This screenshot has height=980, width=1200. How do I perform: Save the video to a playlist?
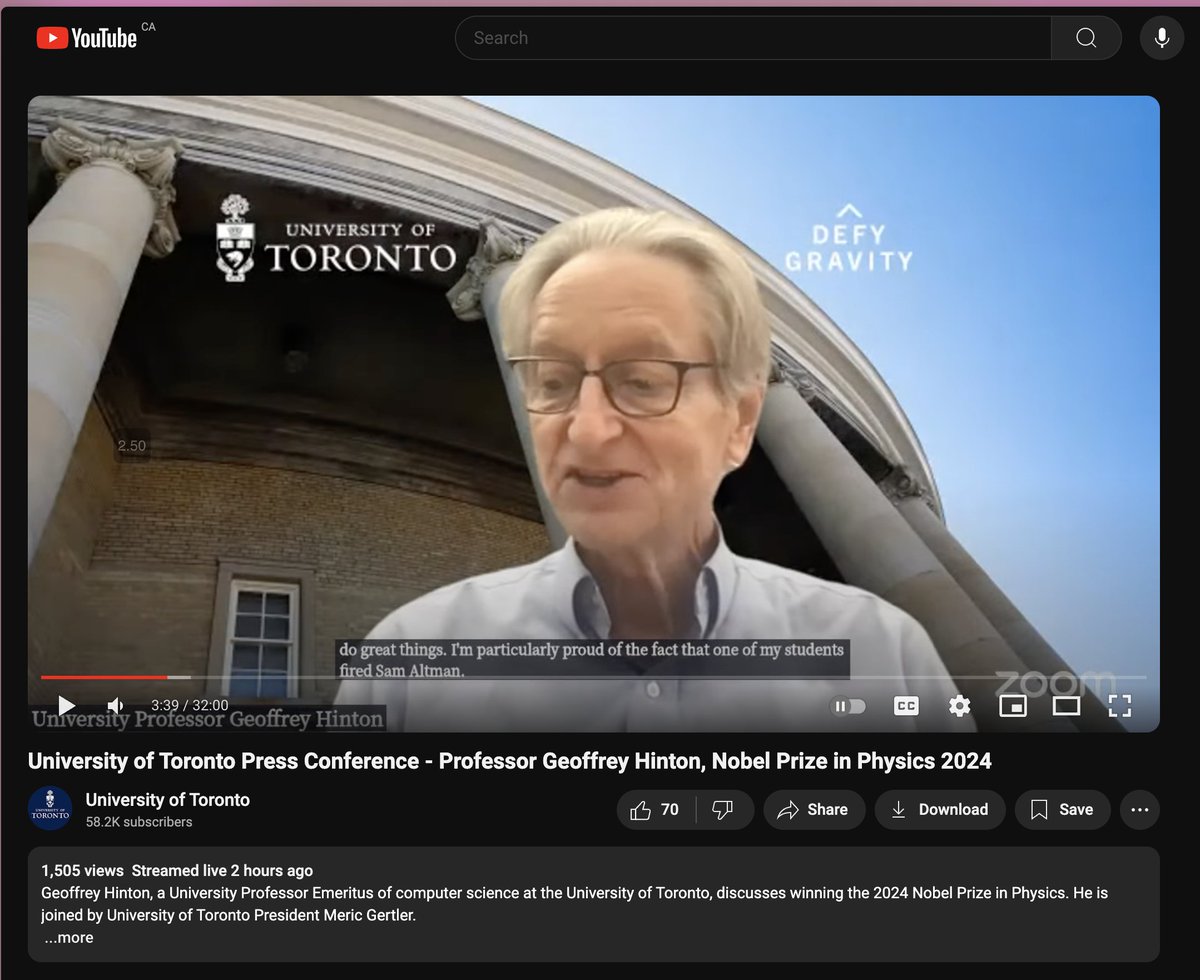click(1062, 810)
